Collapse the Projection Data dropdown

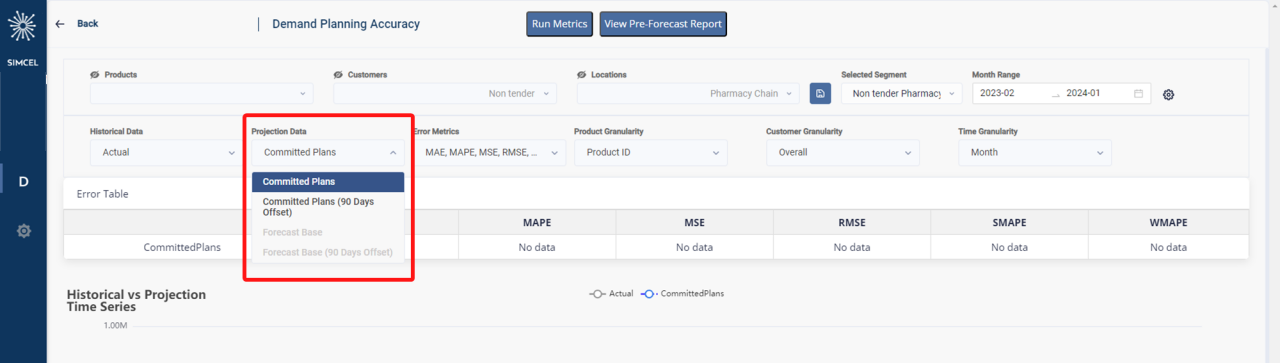coord(327,152)
